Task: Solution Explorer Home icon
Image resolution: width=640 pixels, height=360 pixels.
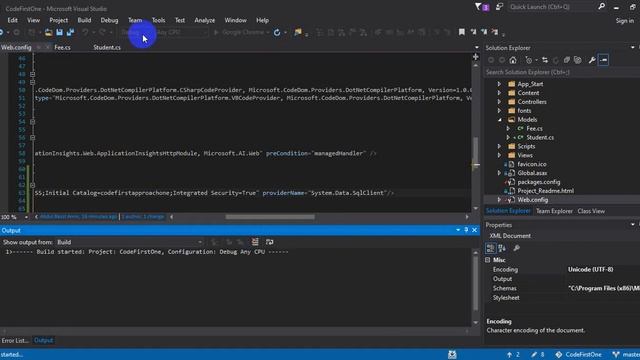Action: click(513, 60)
